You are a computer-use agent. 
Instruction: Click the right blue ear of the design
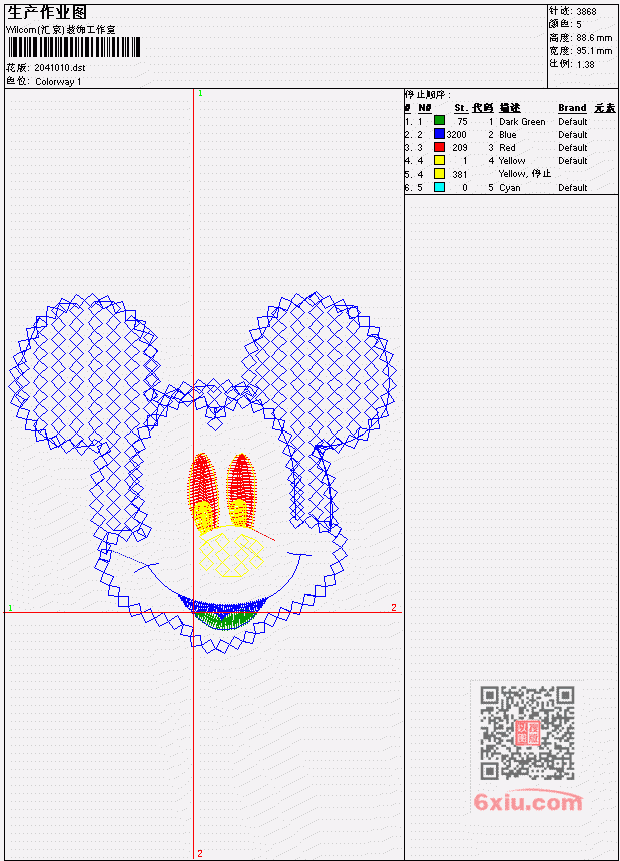[x=319, y=371]
